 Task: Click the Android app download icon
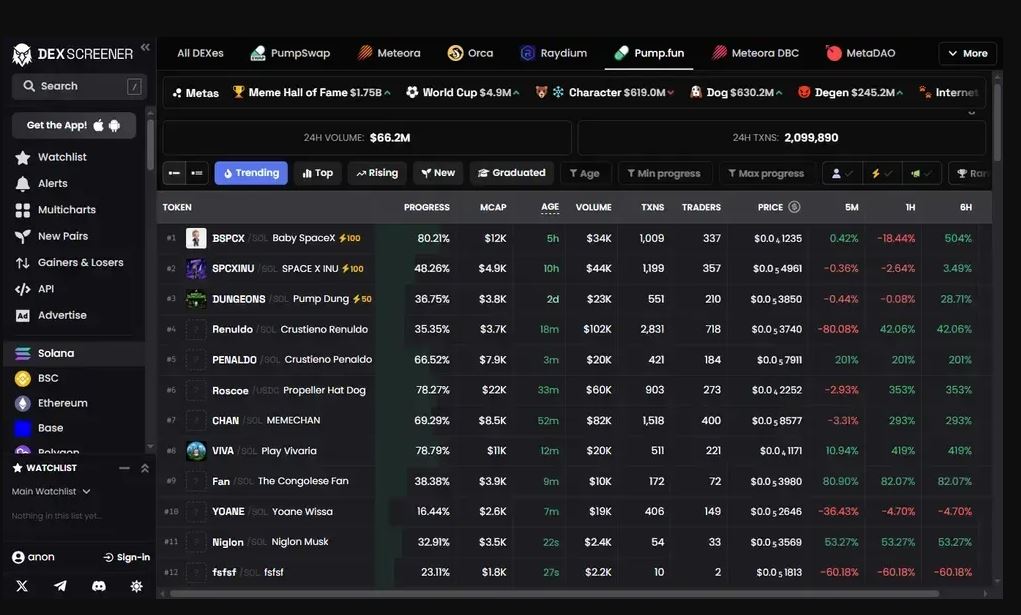click(x=115, y=125)
